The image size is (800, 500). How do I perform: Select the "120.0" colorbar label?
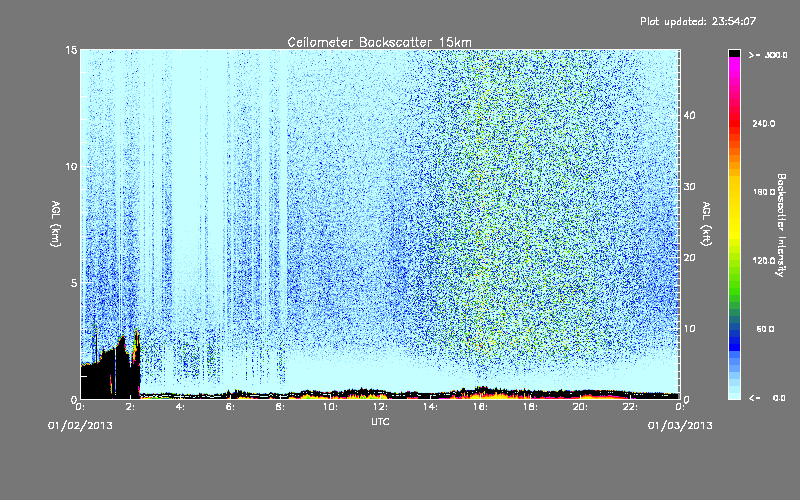tap(764, 261)
